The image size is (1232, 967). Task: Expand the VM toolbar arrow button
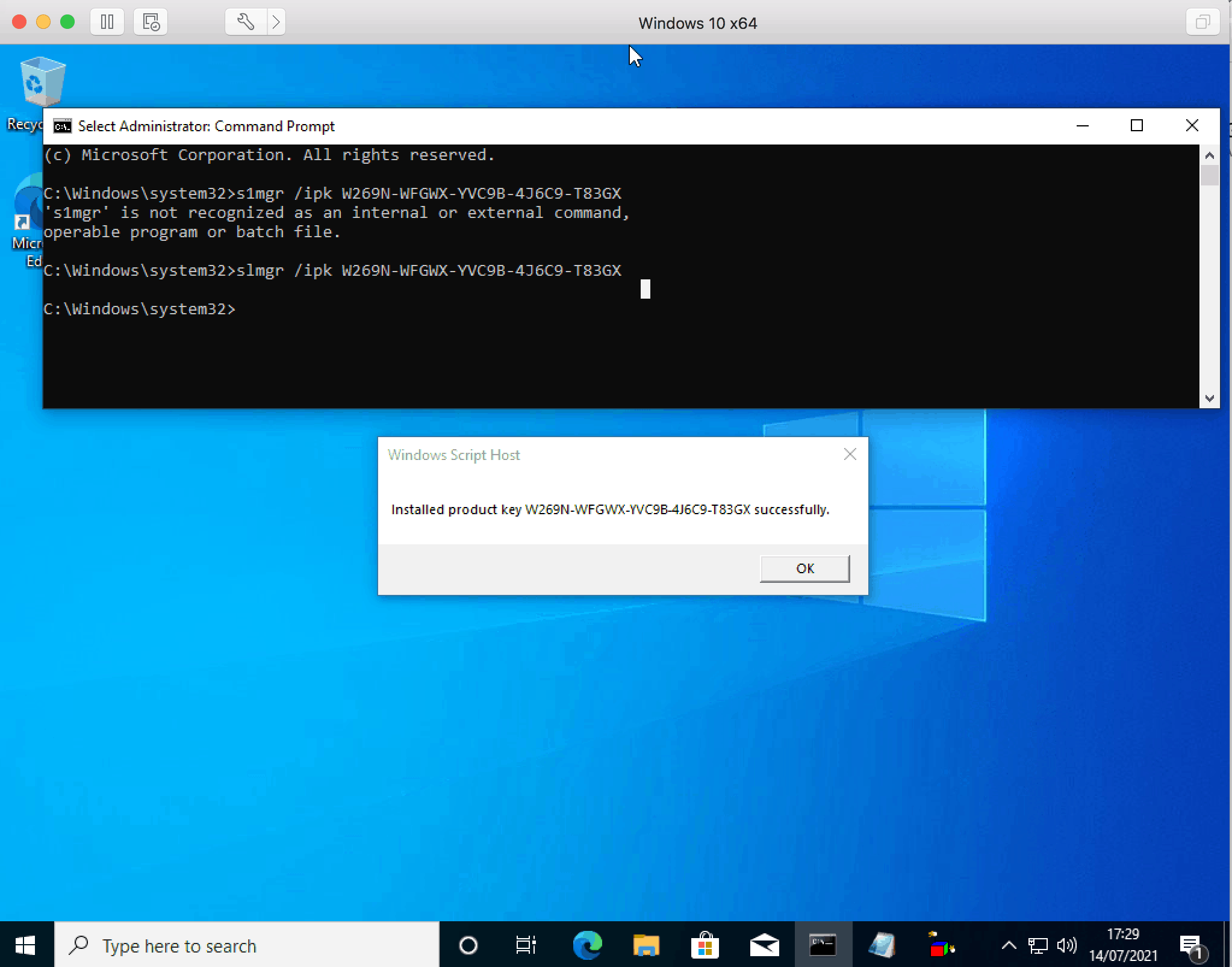point(276,22)
